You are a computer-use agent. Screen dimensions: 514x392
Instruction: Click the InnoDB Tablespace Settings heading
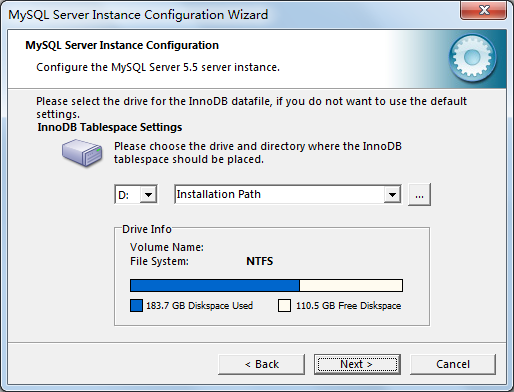[110, 127]
